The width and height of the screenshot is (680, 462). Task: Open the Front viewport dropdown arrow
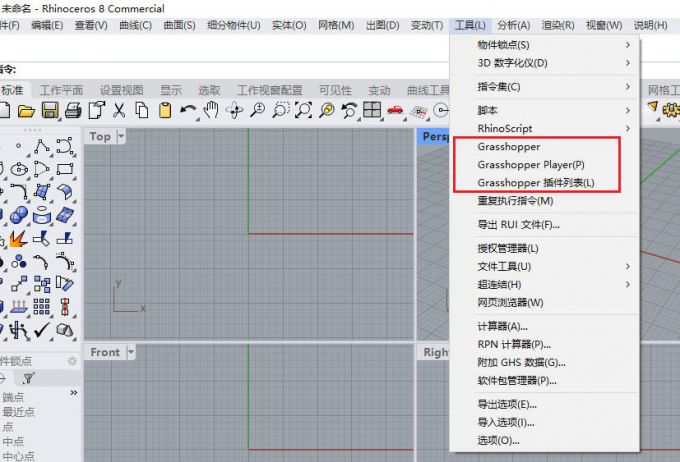coord(131,352)
